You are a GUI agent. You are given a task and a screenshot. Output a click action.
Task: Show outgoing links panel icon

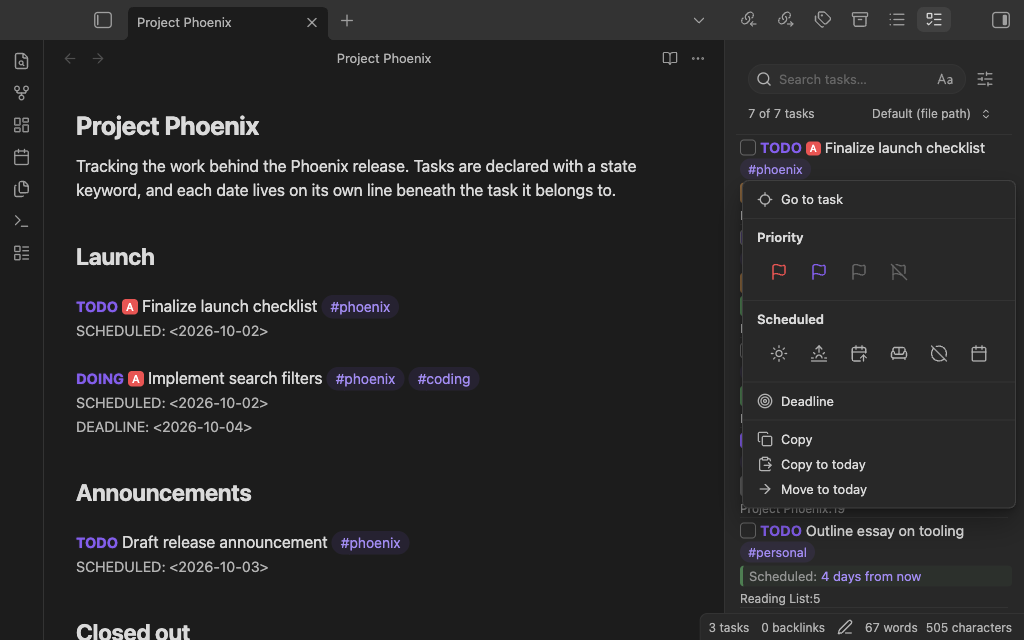(x=786, y=20)
